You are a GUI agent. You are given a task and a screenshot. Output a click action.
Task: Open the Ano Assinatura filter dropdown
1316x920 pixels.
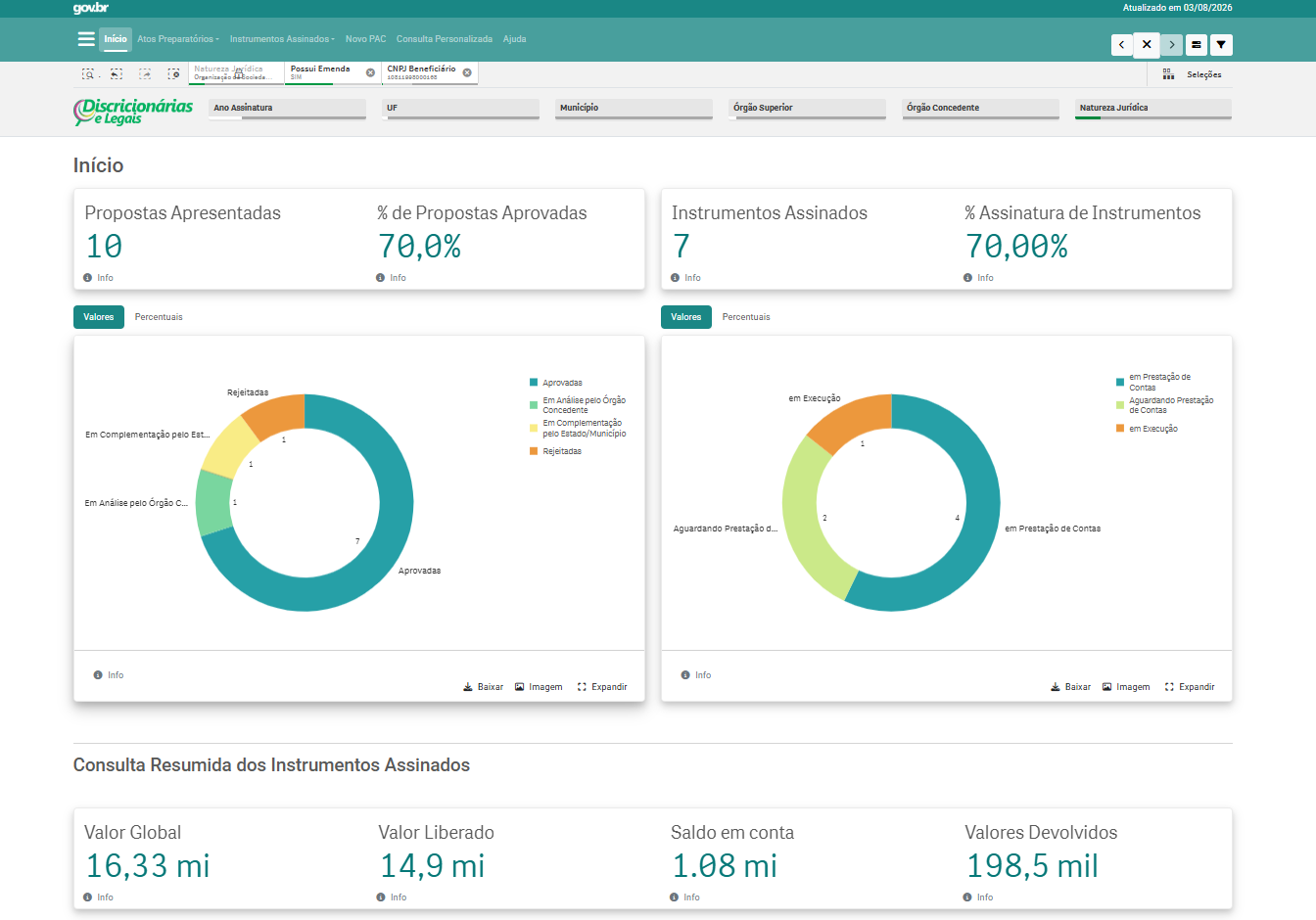(287, 109)
